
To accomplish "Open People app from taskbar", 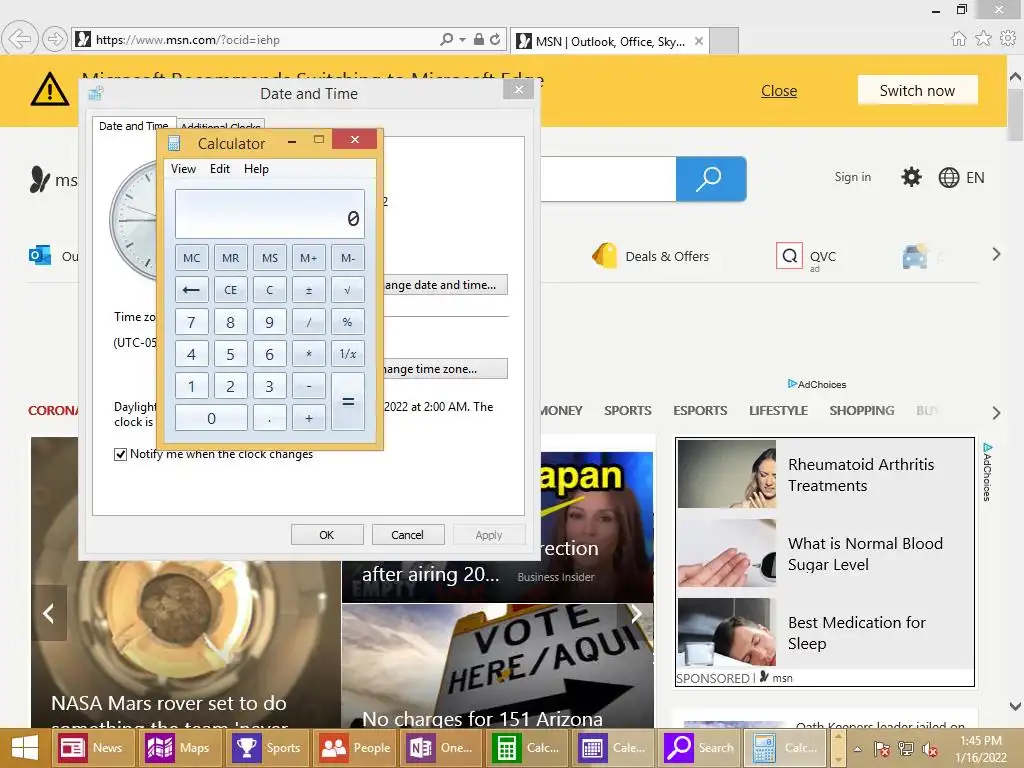I will click(353, 748).
